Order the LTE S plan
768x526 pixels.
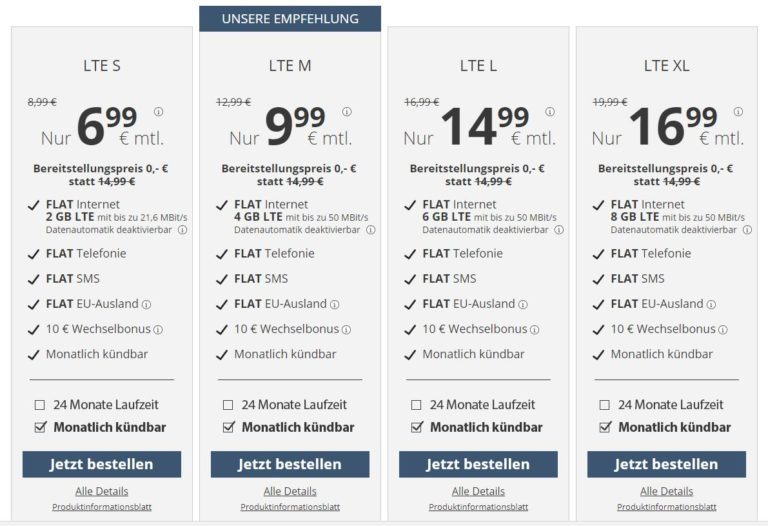click(x=102, y=464)
